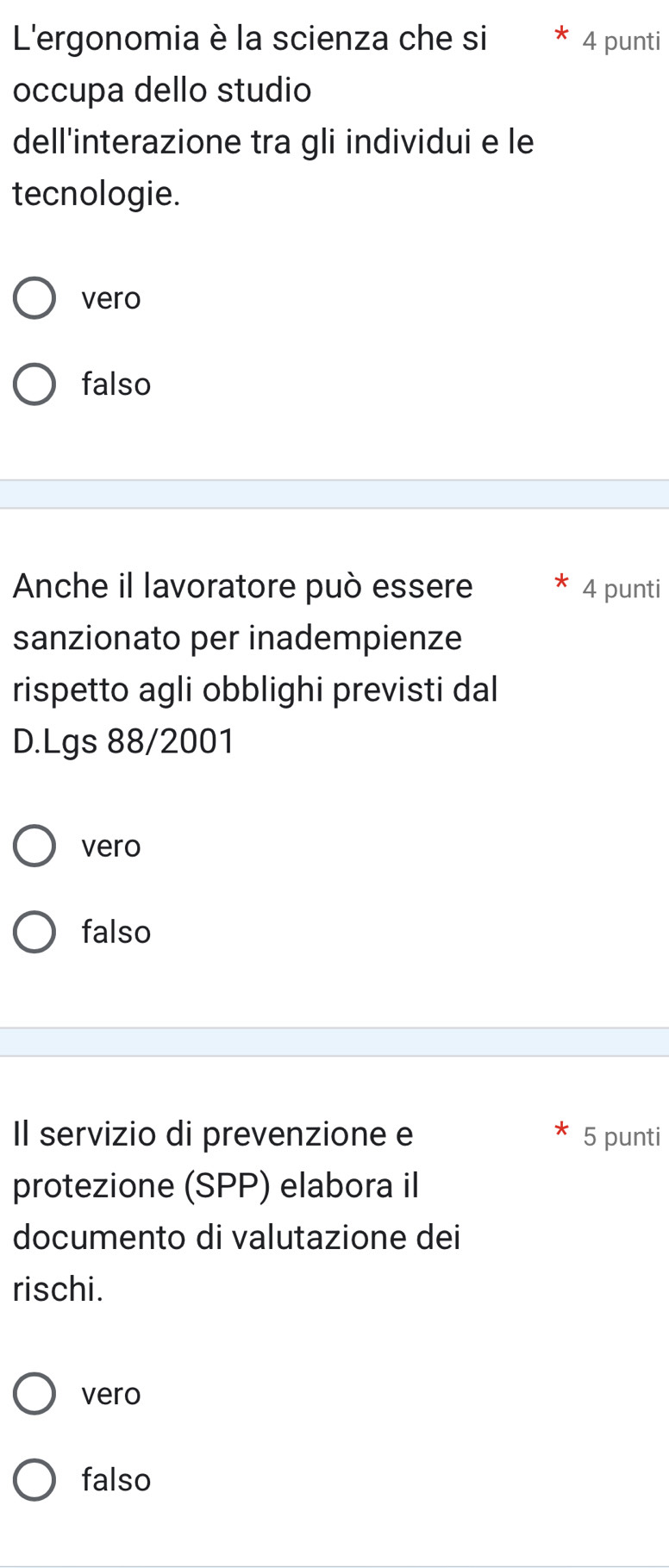Choose the 'vero' radio circle for the D.Lgs 88/2001 question
Image resolution: width=669 pixels, height=1568 pixels.
tap(34, 846)
